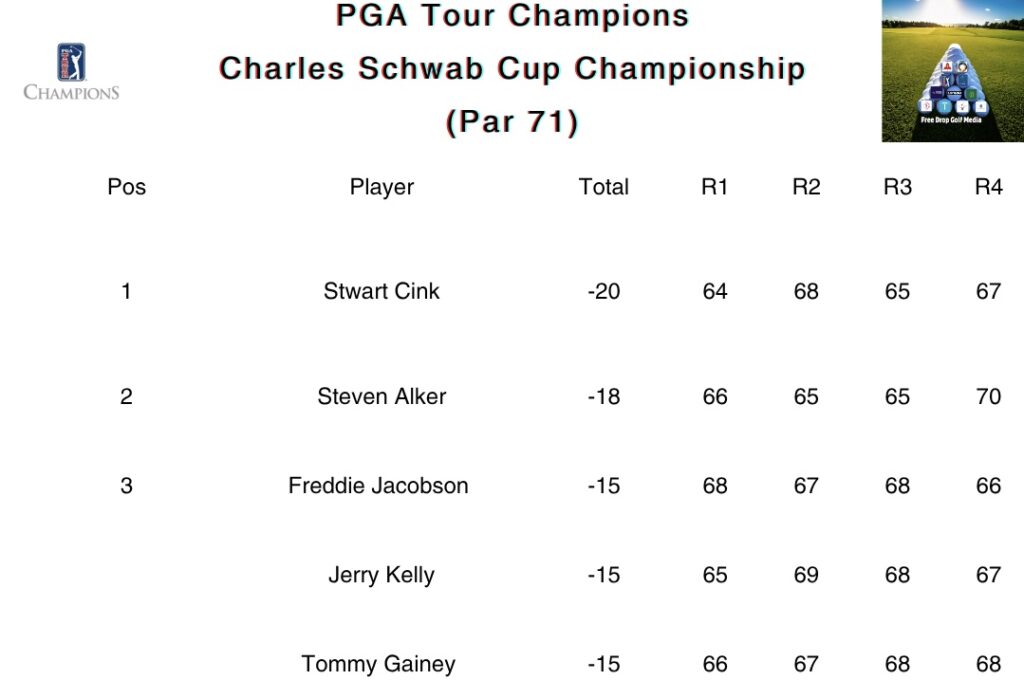The image size is (1024, 680).
Task: Select player name Steven Alker
Action: click(381, 396)
